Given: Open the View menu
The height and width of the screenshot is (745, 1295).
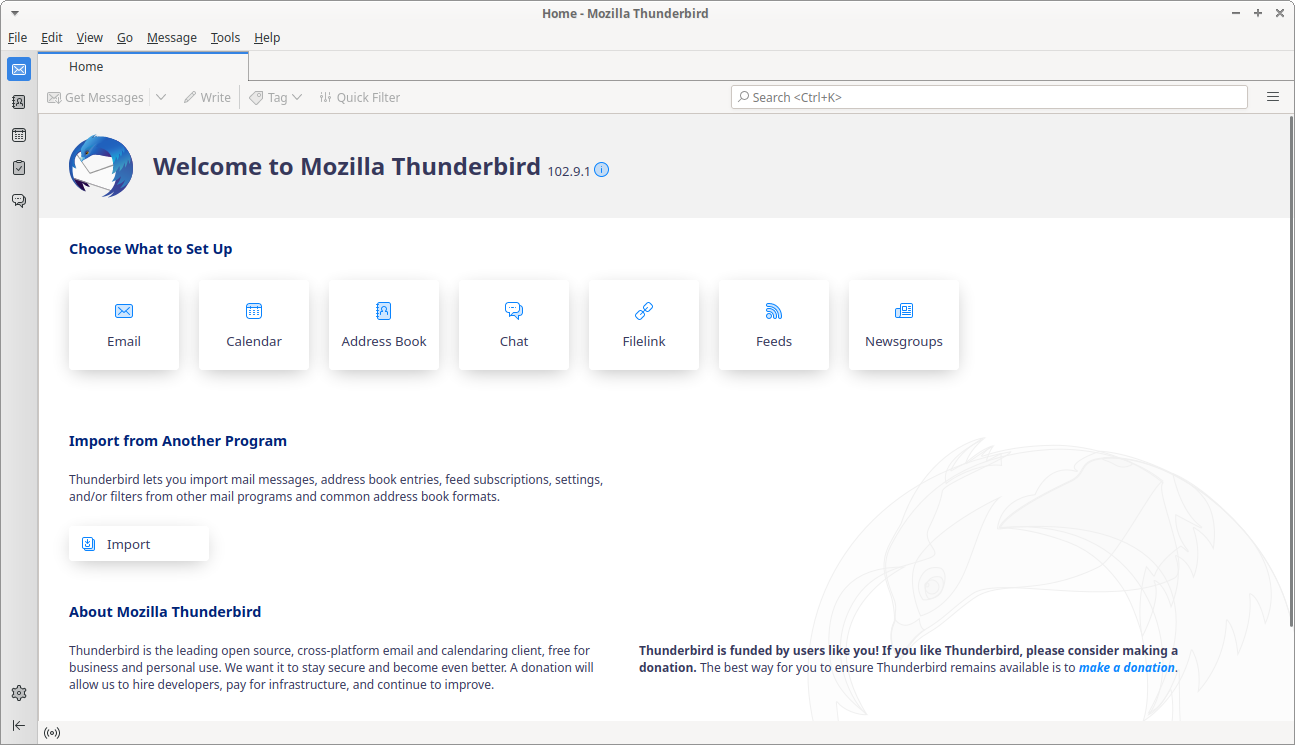Looking at the screenshot, I should [90, 37].
